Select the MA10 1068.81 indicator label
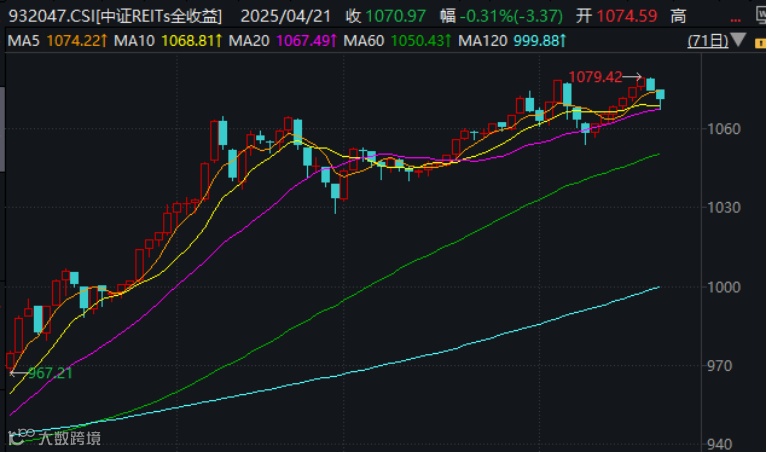This screenshot has height=453, width=767. coord(167,41)
